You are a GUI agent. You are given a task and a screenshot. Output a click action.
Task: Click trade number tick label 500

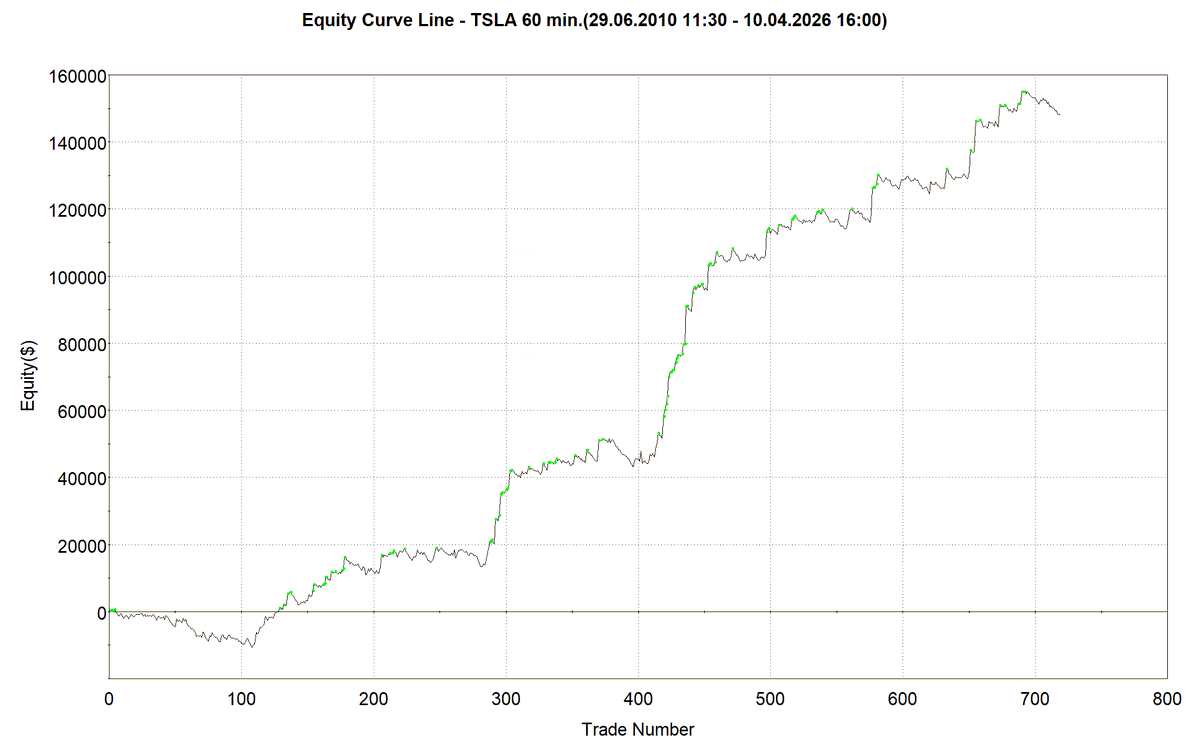[x=770, y=697]
